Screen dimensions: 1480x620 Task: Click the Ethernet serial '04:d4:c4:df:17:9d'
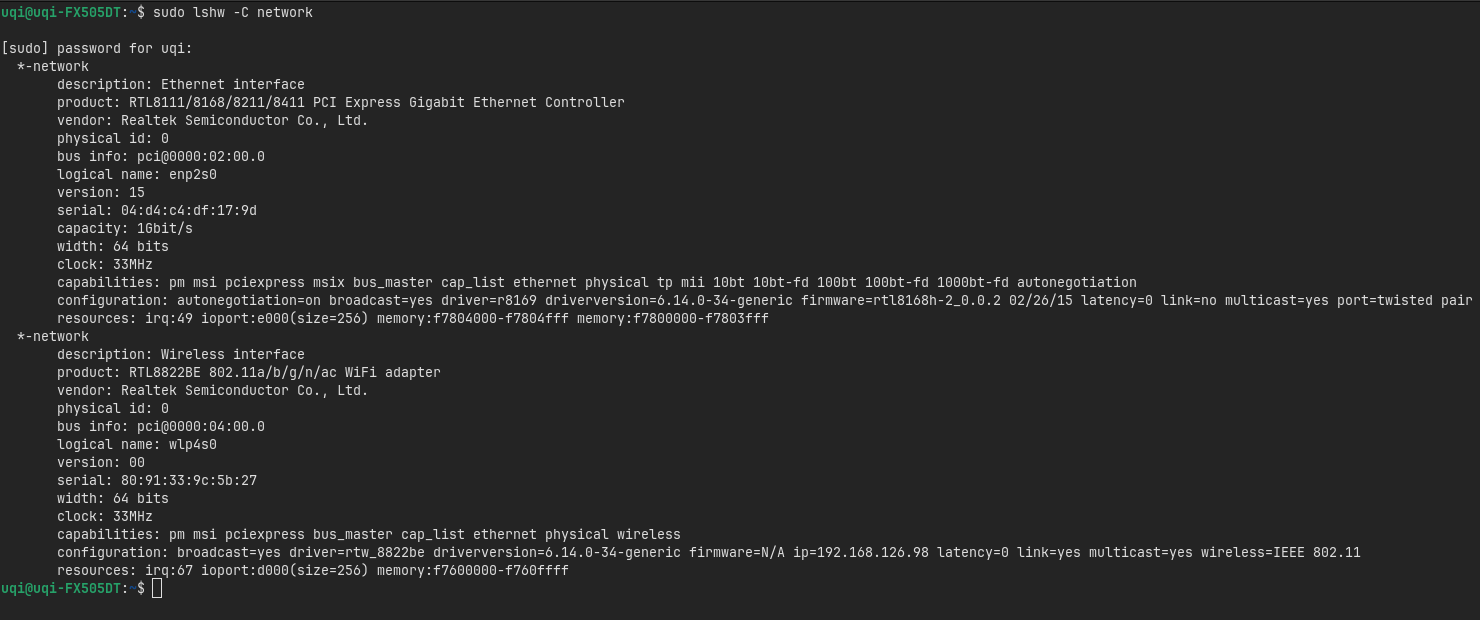[188, 210]
